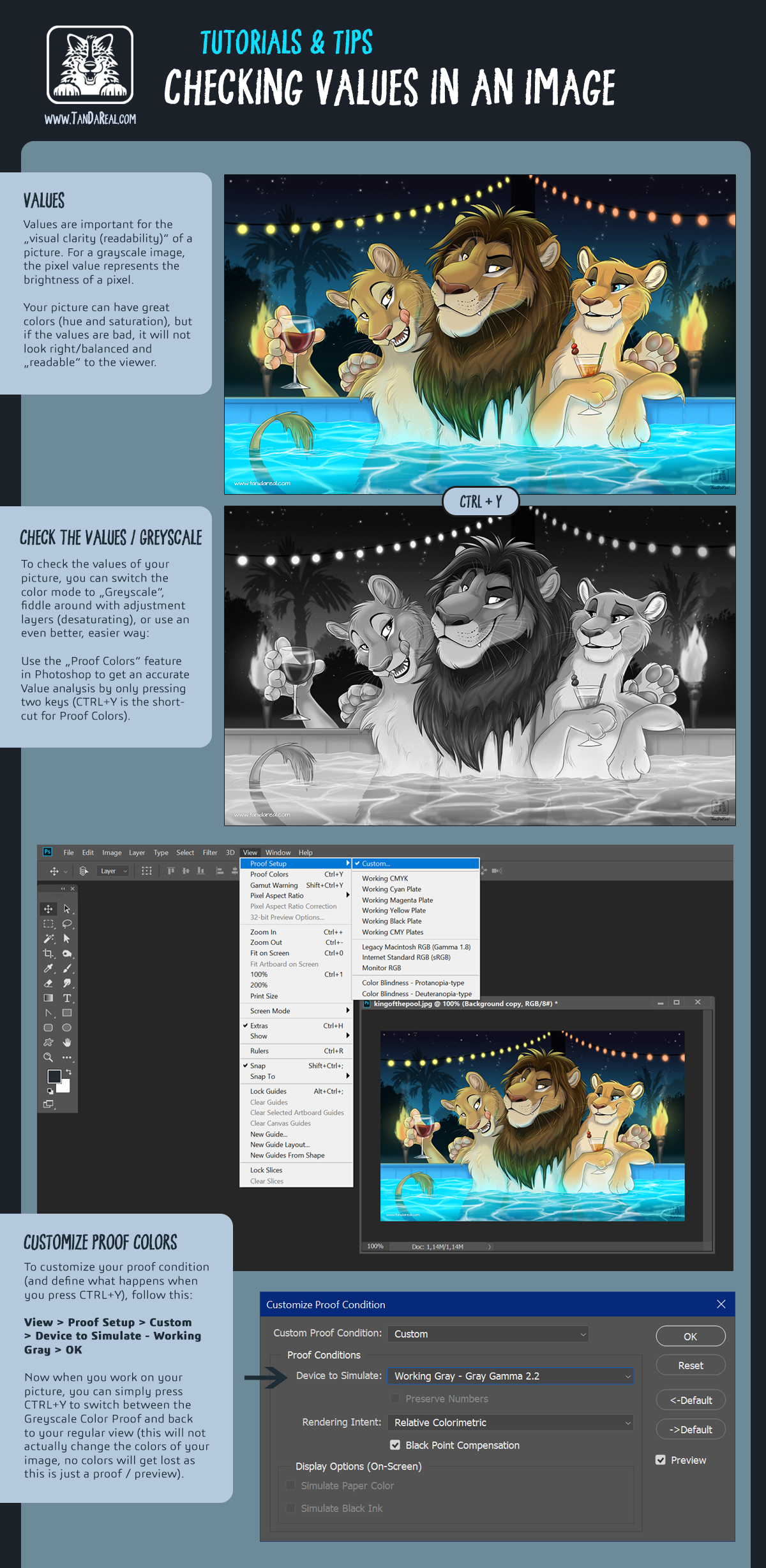Click the dark foreground color swatch

(x=54, y=1076)
